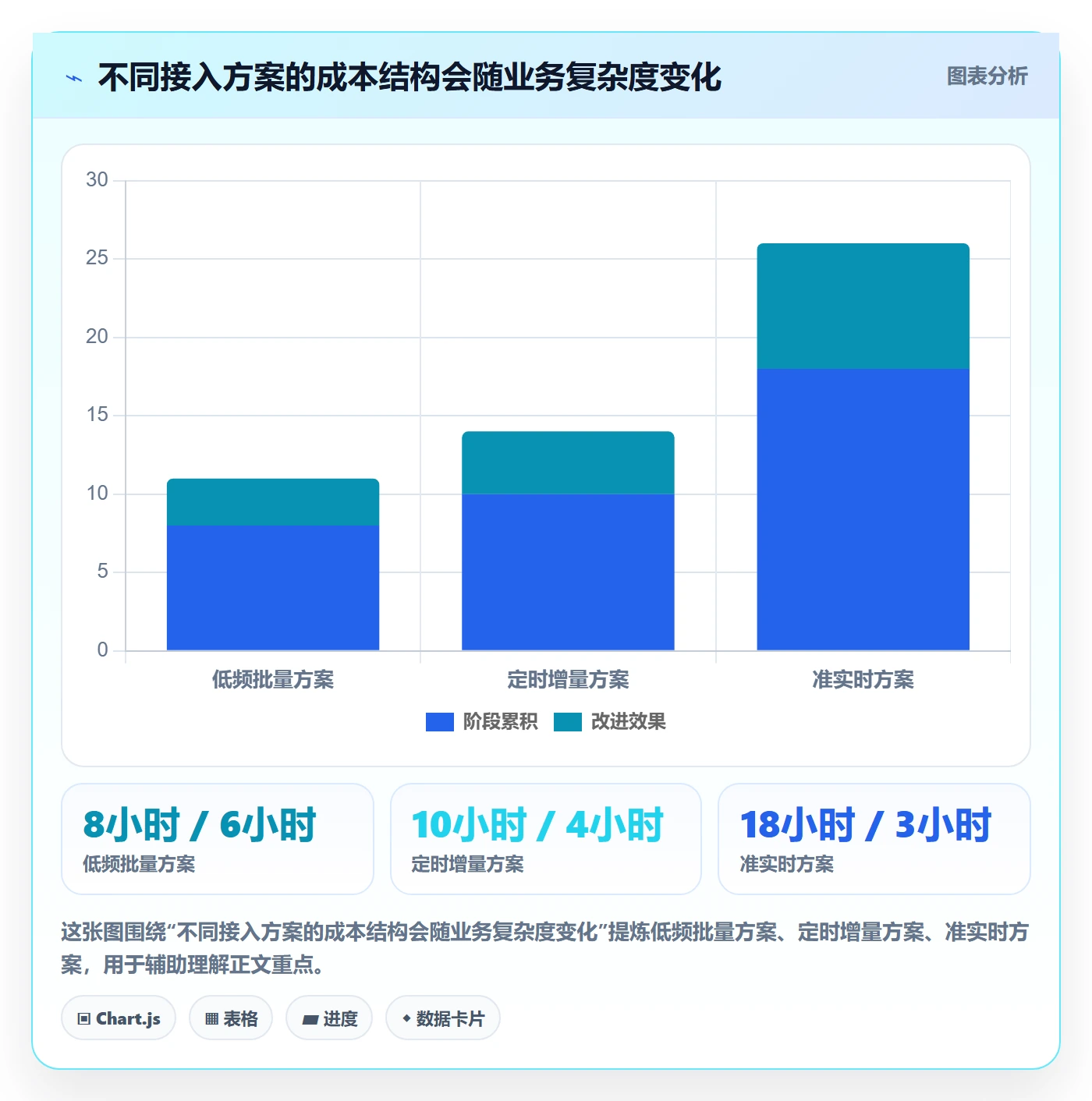This screenshot has width=1092, height=1101.
Task: Click the blue bar segment for 定时增量方案
Action: point(568,572)
